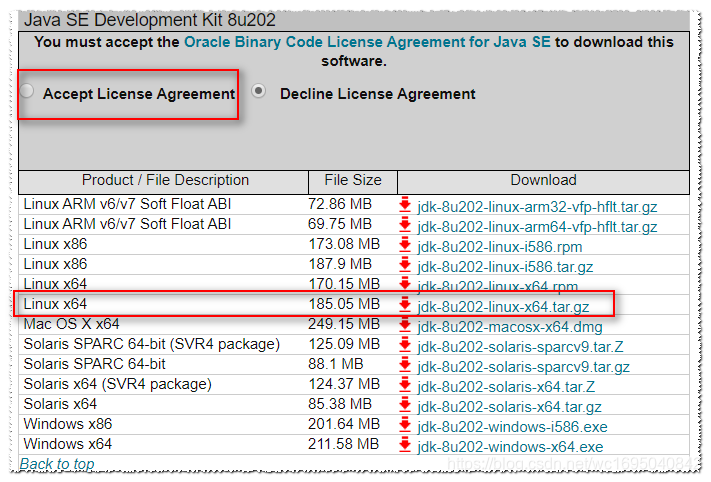This screenshot has height=482, width=711.
Task: Select the 201.64 MB file size cell
Action: [344, 424]
